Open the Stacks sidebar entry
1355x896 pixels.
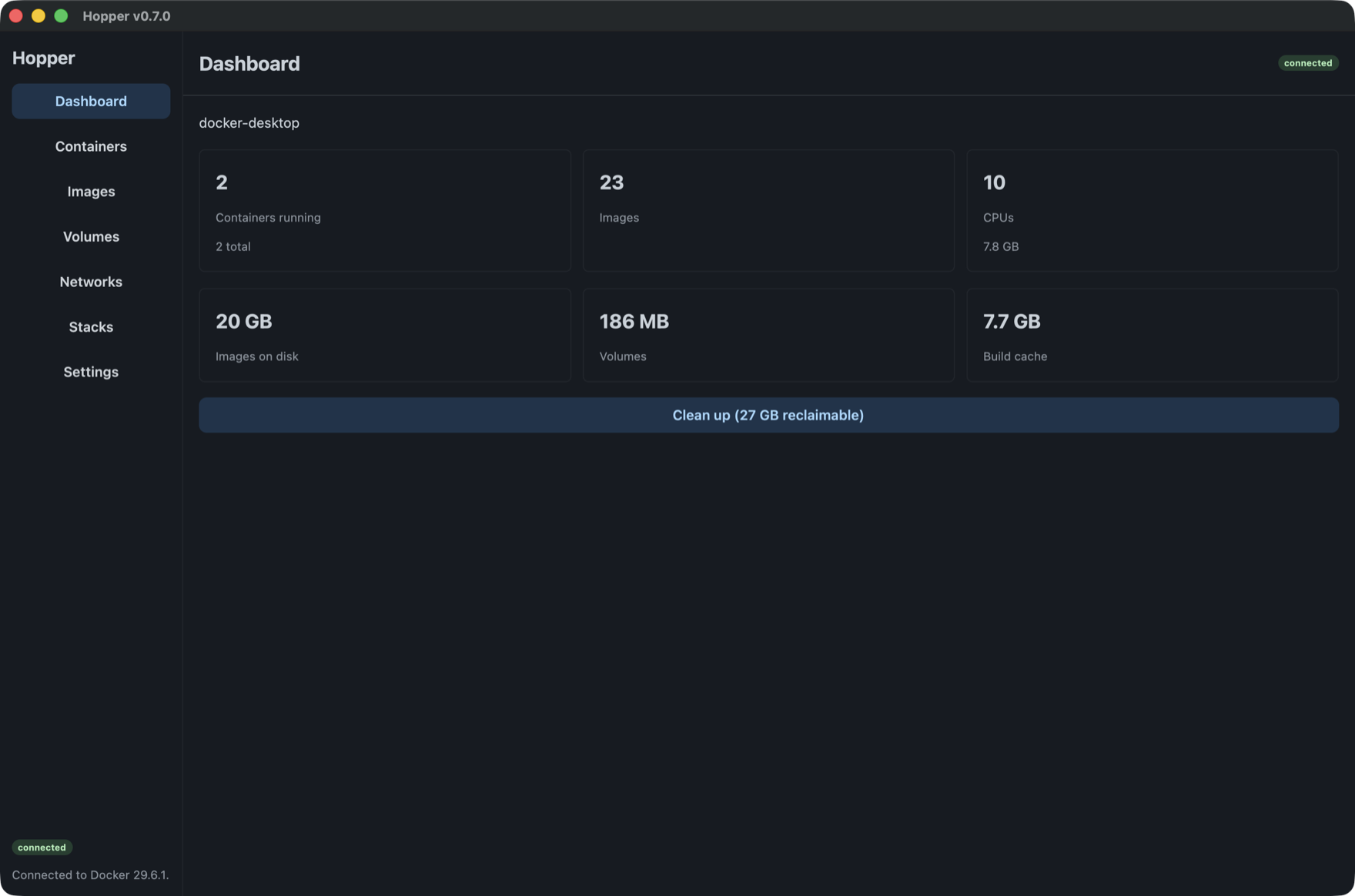(91, 327)
